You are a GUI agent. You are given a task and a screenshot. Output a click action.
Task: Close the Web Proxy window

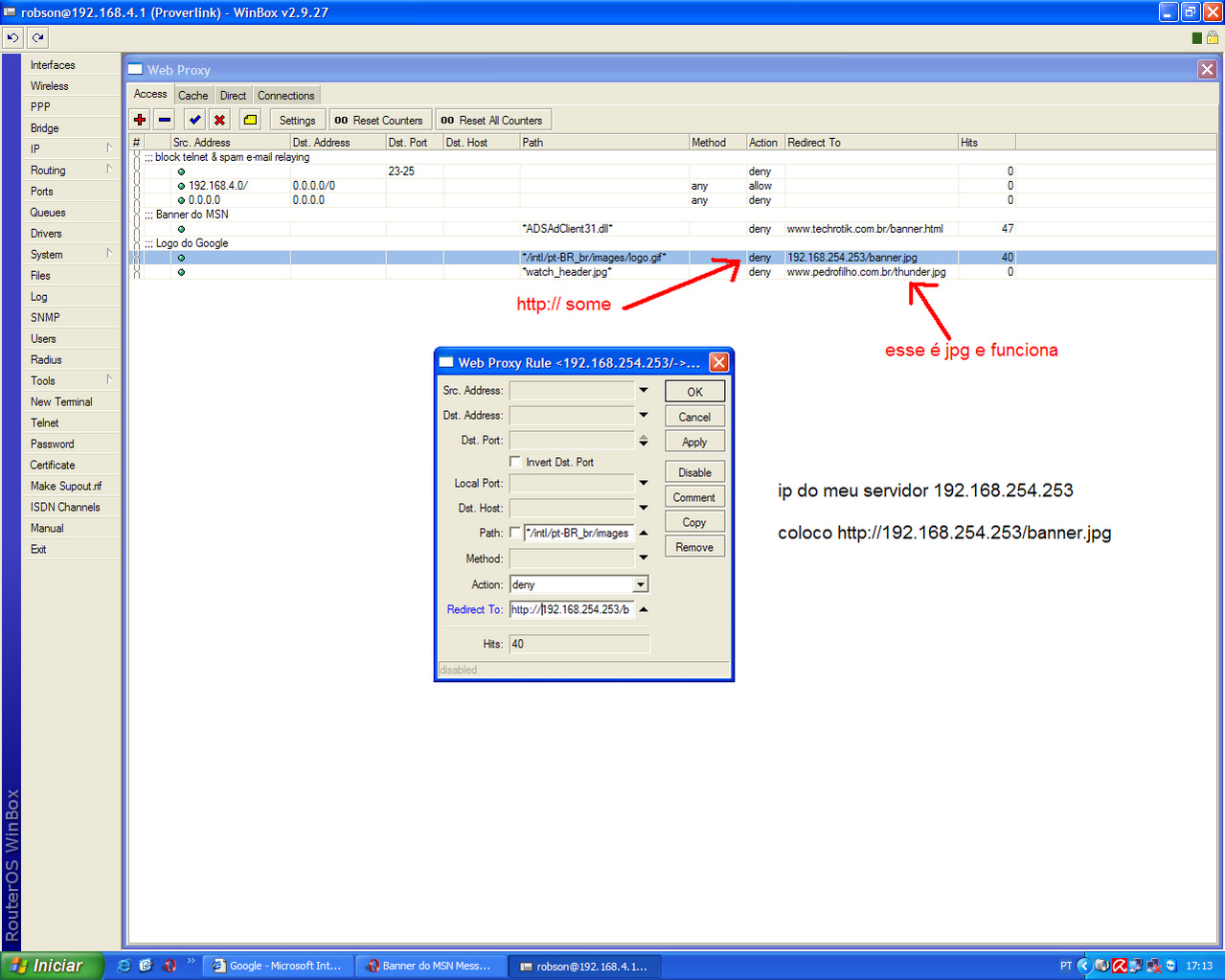(x=1207, y=69)
